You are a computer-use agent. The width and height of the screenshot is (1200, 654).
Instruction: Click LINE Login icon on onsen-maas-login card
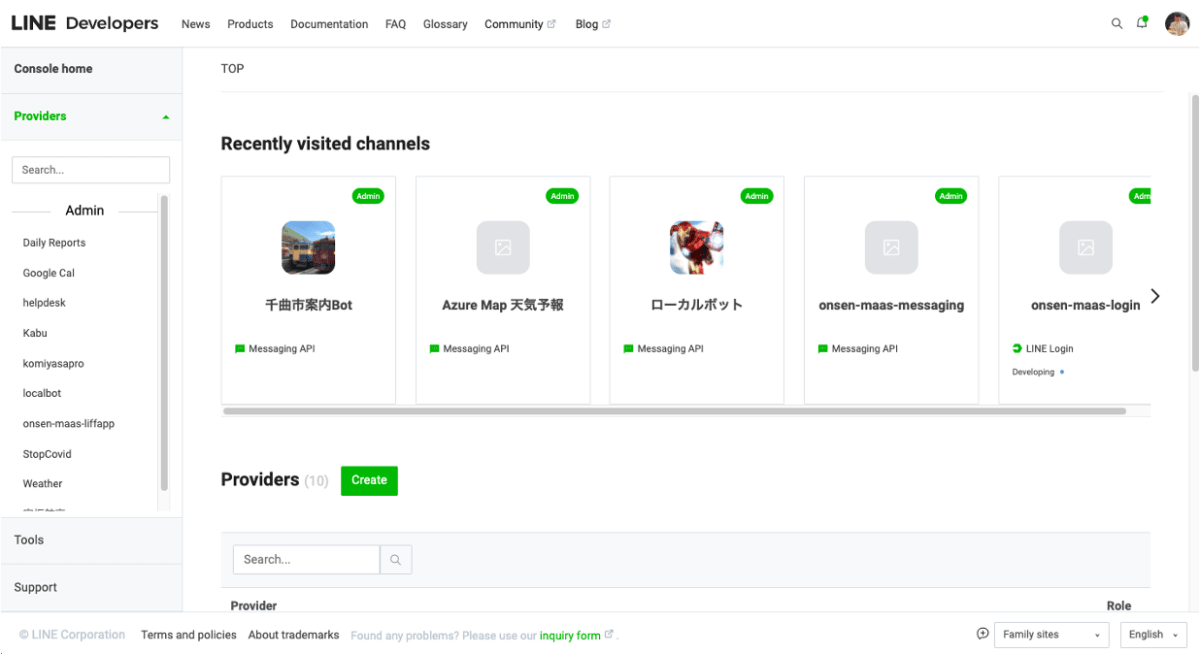[1017, 349]
